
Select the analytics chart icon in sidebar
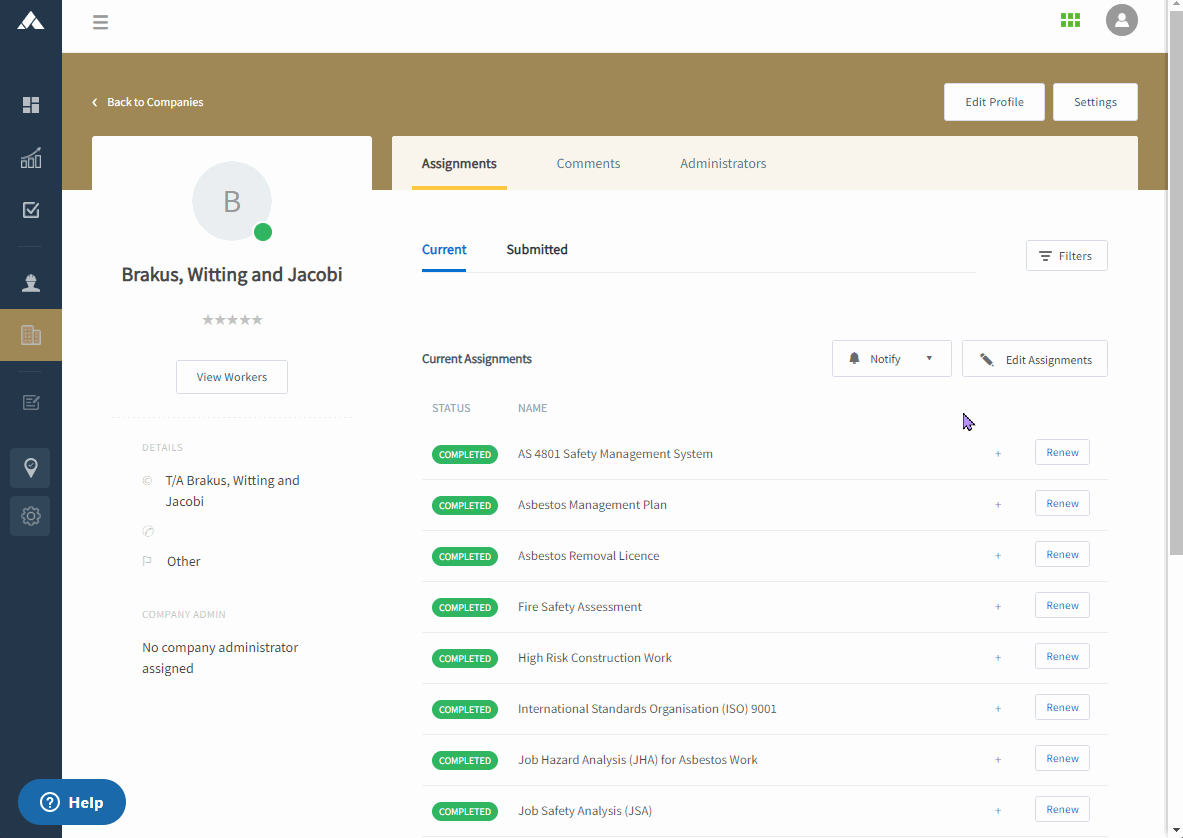30,158
